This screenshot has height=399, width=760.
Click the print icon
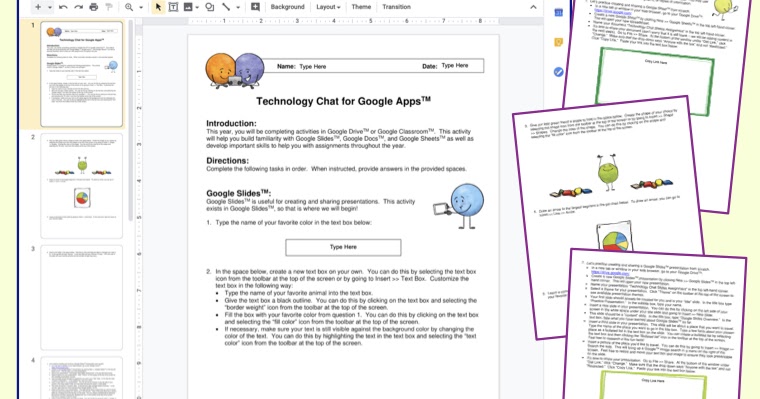coord(94,7)
